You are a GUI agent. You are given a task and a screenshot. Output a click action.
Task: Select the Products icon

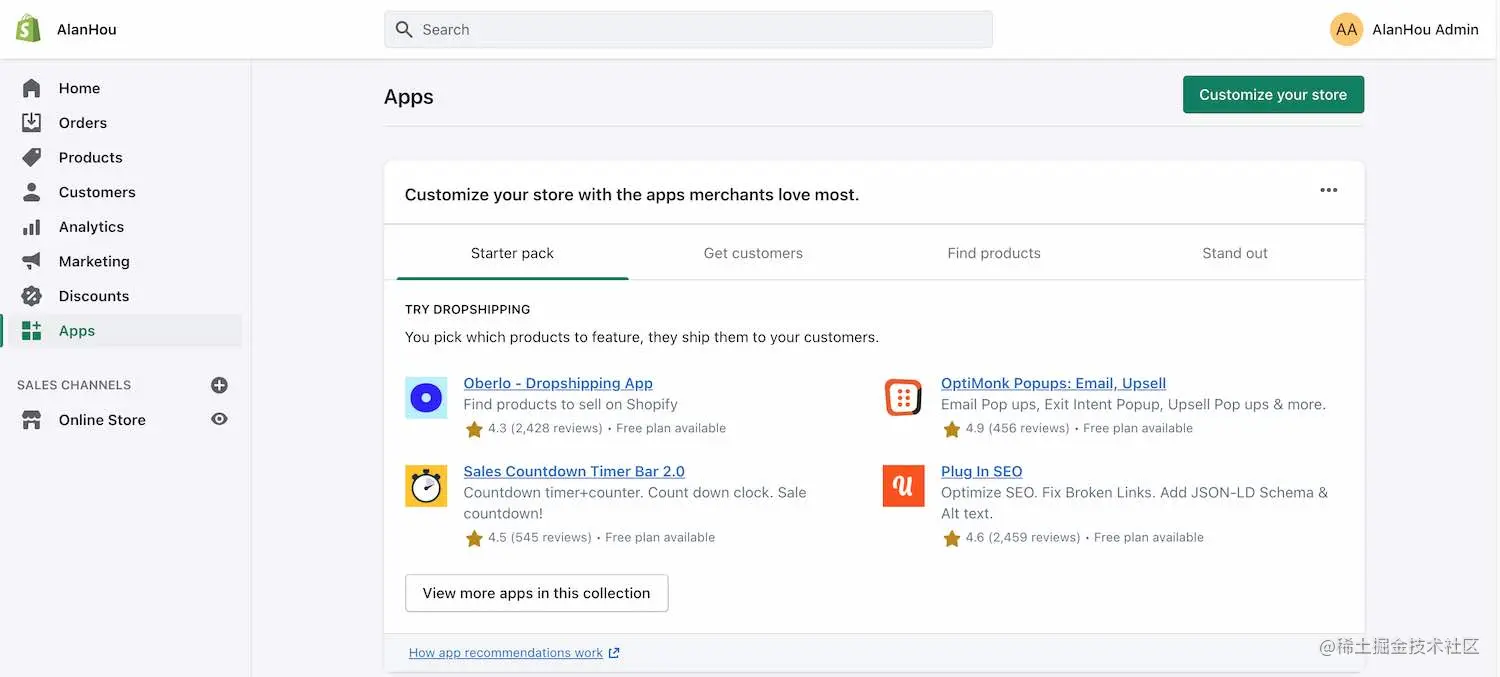pyautogui.click(x=32, y=157)
